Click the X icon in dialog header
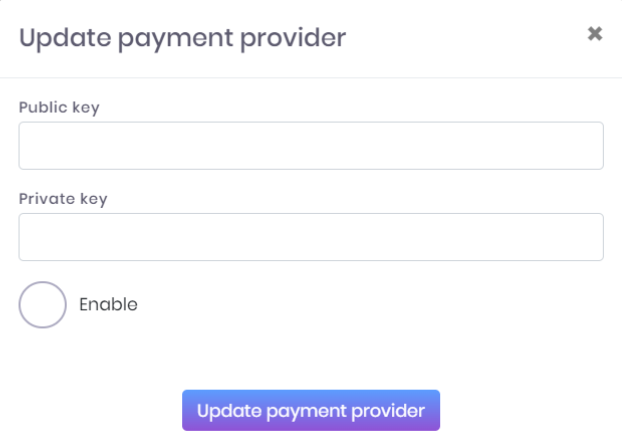This screenshot has height=448, width=622. [595, 34]
